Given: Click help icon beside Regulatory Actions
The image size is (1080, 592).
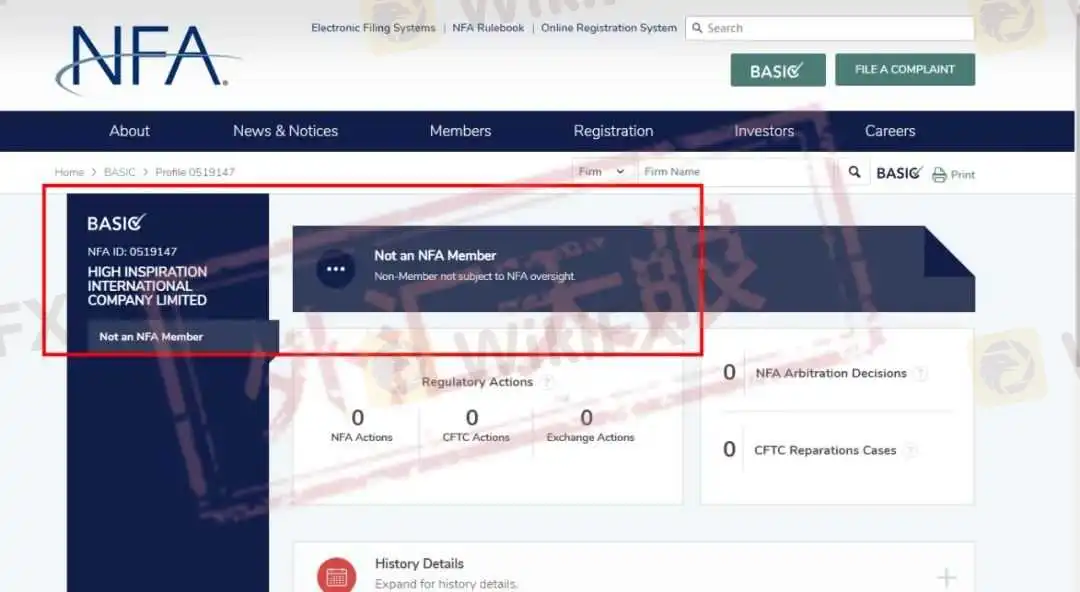Looking at the screenshot, I should 548,382.
